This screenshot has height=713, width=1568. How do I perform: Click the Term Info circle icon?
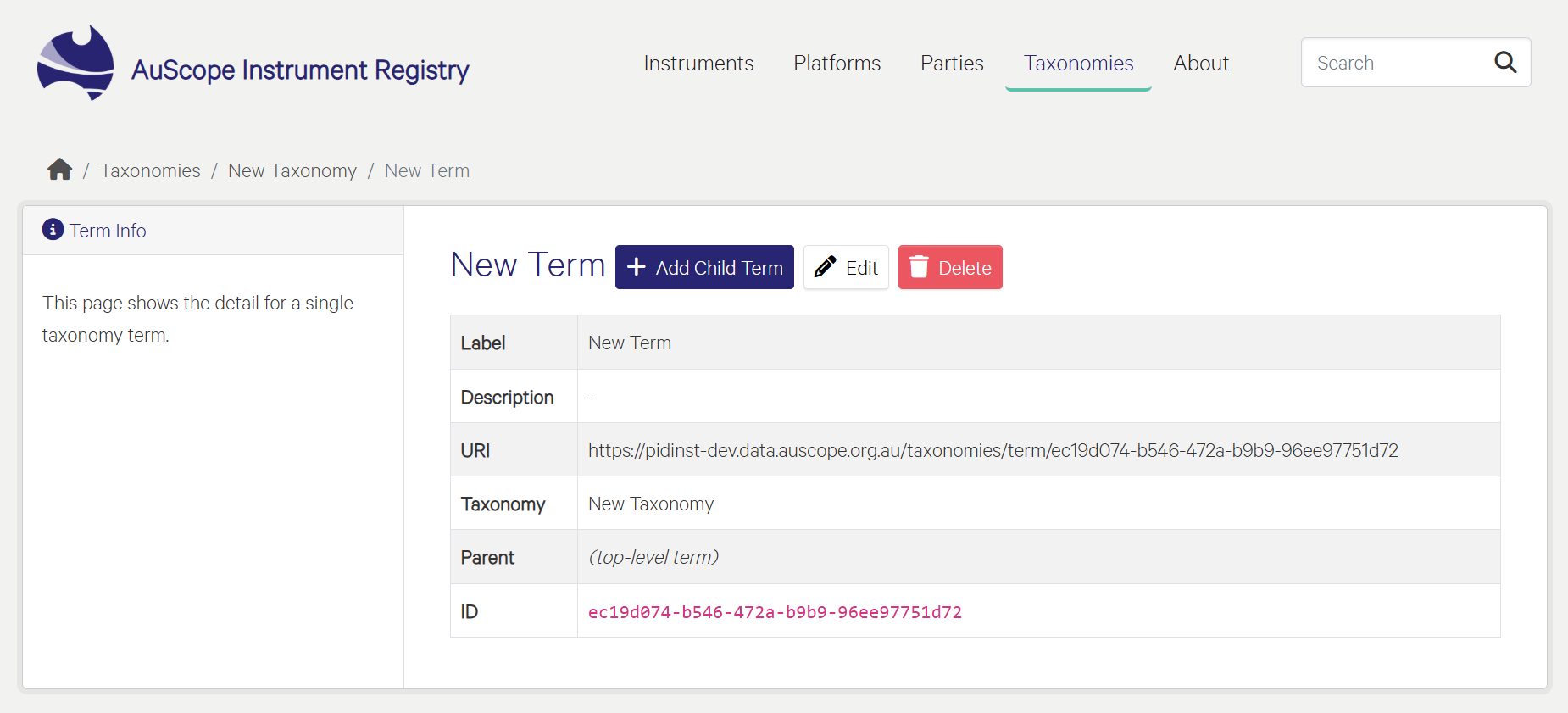point(53,229)
